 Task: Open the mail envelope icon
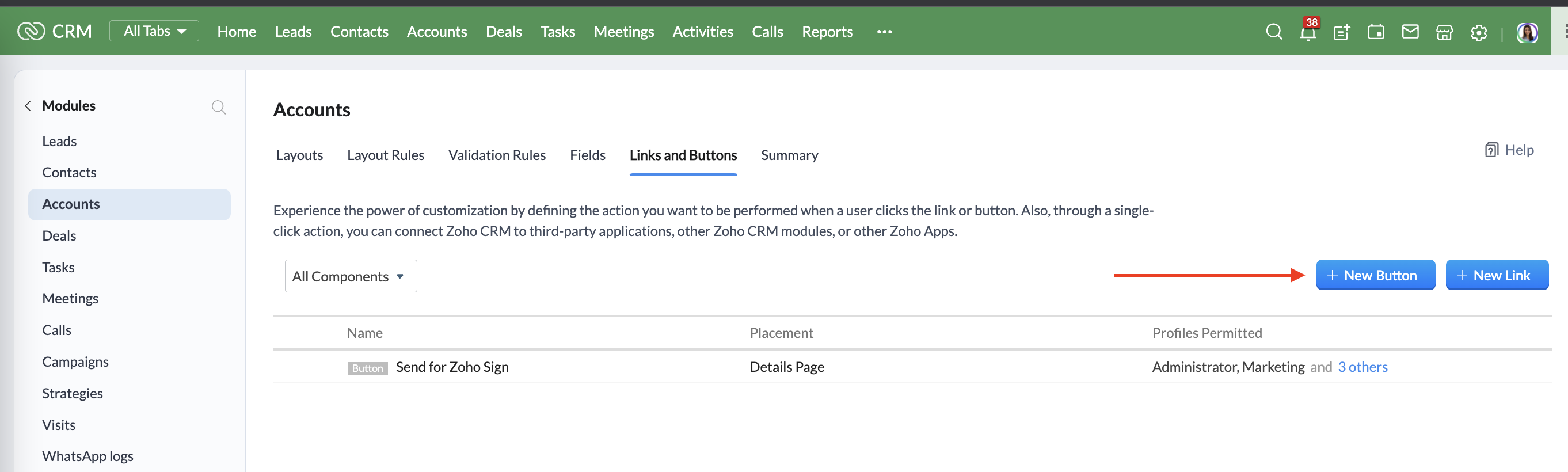click(1410, 32)
